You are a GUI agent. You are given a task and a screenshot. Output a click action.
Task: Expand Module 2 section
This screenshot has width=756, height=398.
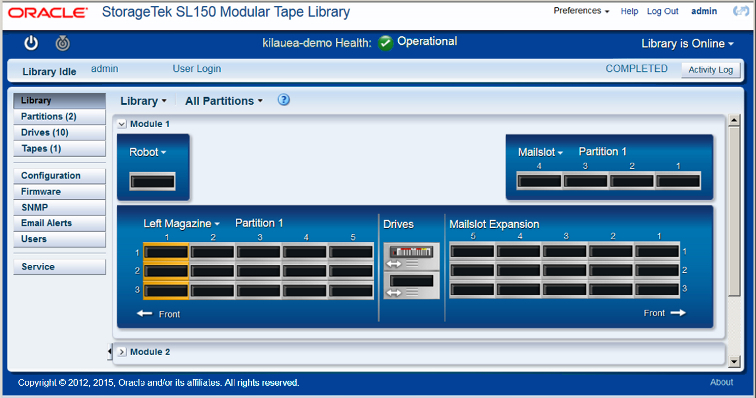click(122, 352)
